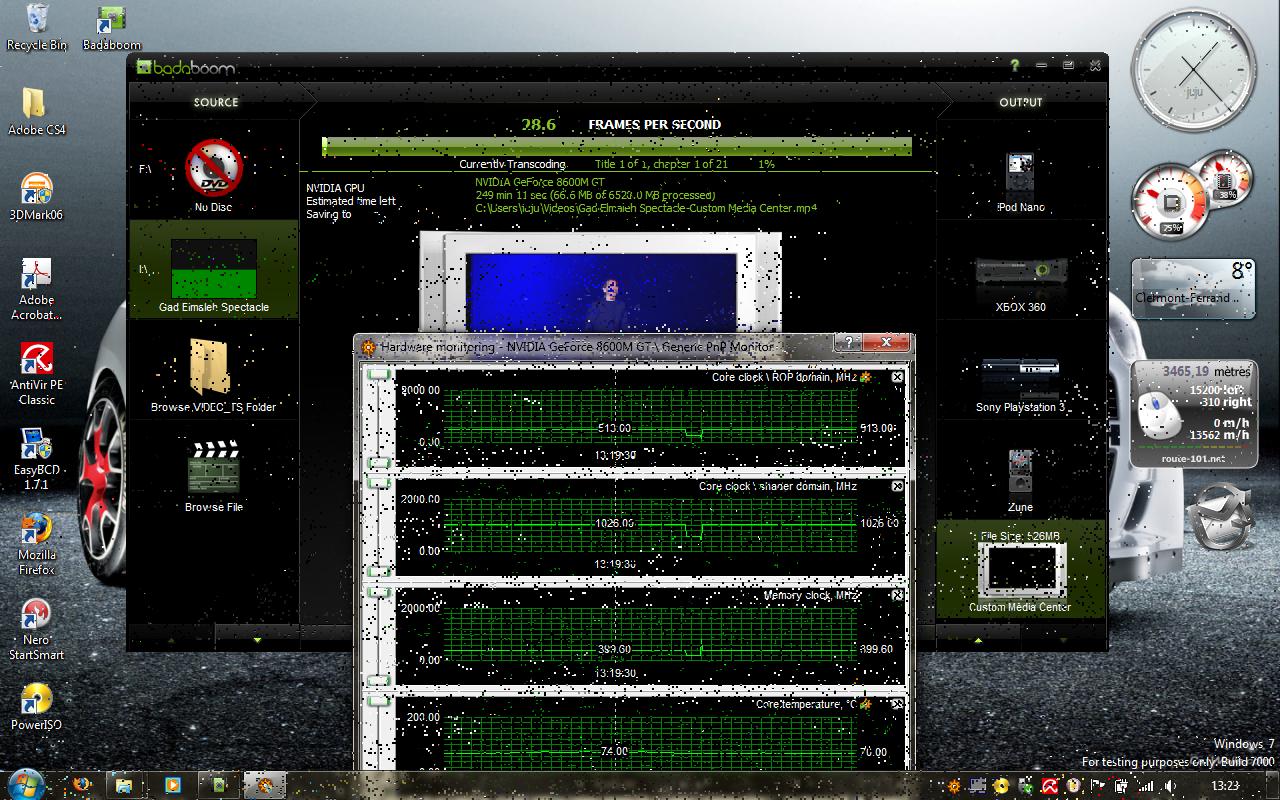Switch to RivaTuner taskbar button
Image resolution: width=1280 pixels, height=800 pixels.
266,784
